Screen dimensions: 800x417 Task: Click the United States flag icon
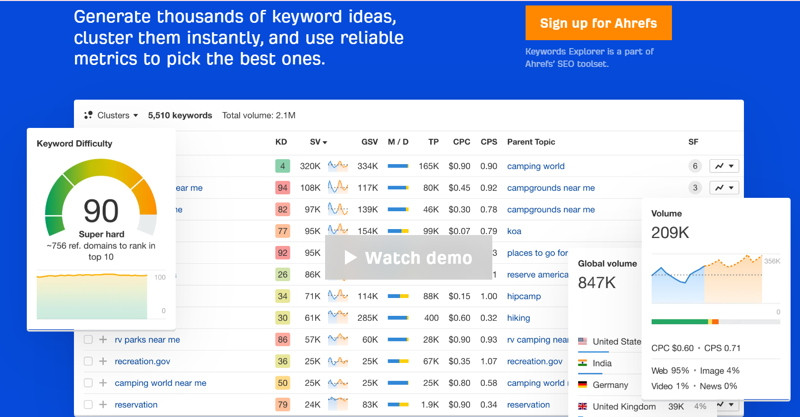click(582, 341)
